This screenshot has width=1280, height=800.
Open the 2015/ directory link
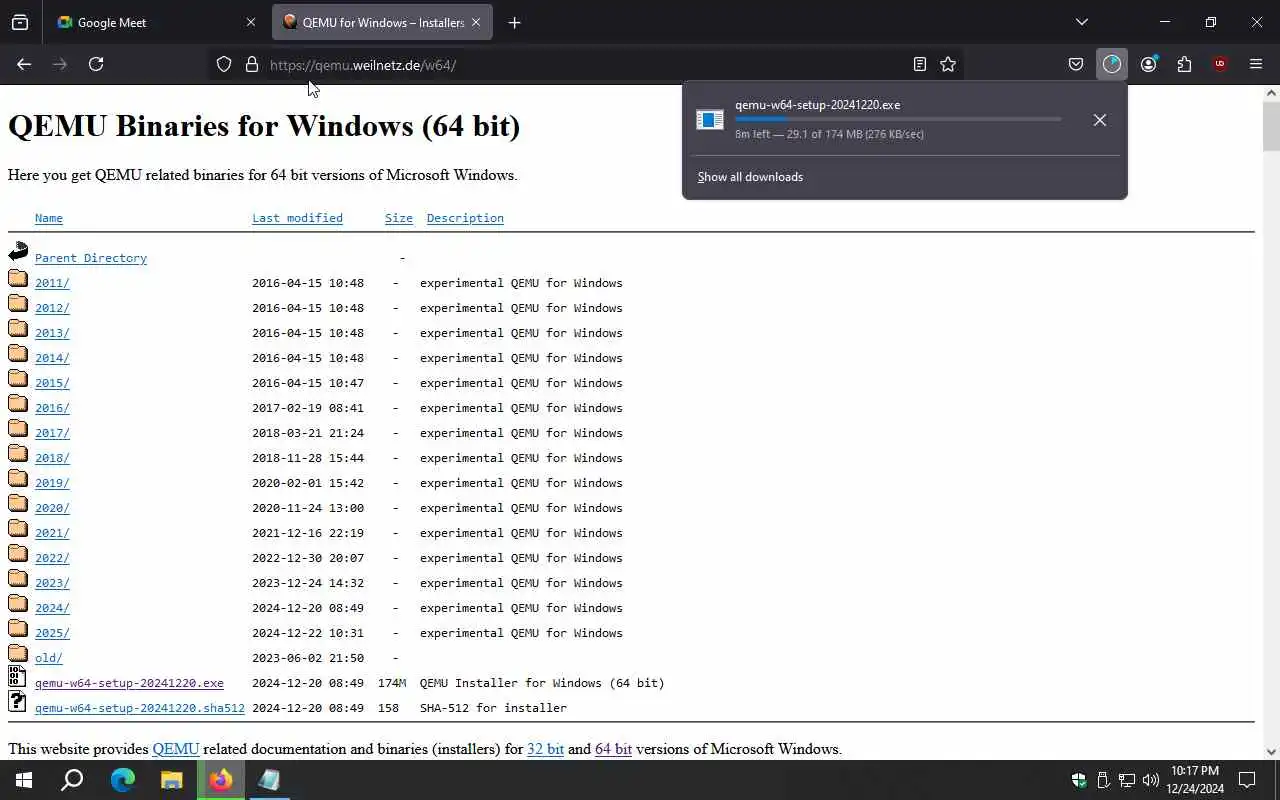pyautogui.click(x=52, y=383)
